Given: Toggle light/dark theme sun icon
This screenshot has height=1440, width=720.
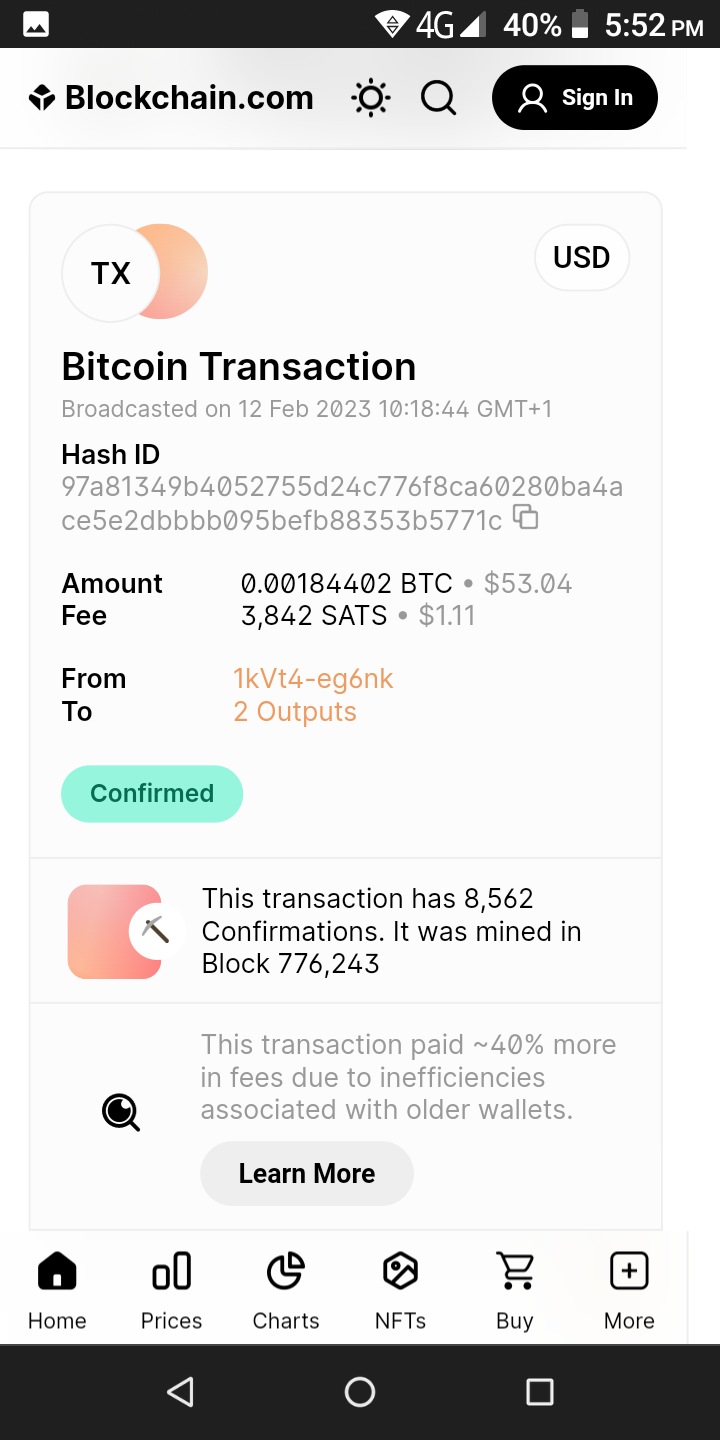Looking at the screenshot, I should (370, 98).
